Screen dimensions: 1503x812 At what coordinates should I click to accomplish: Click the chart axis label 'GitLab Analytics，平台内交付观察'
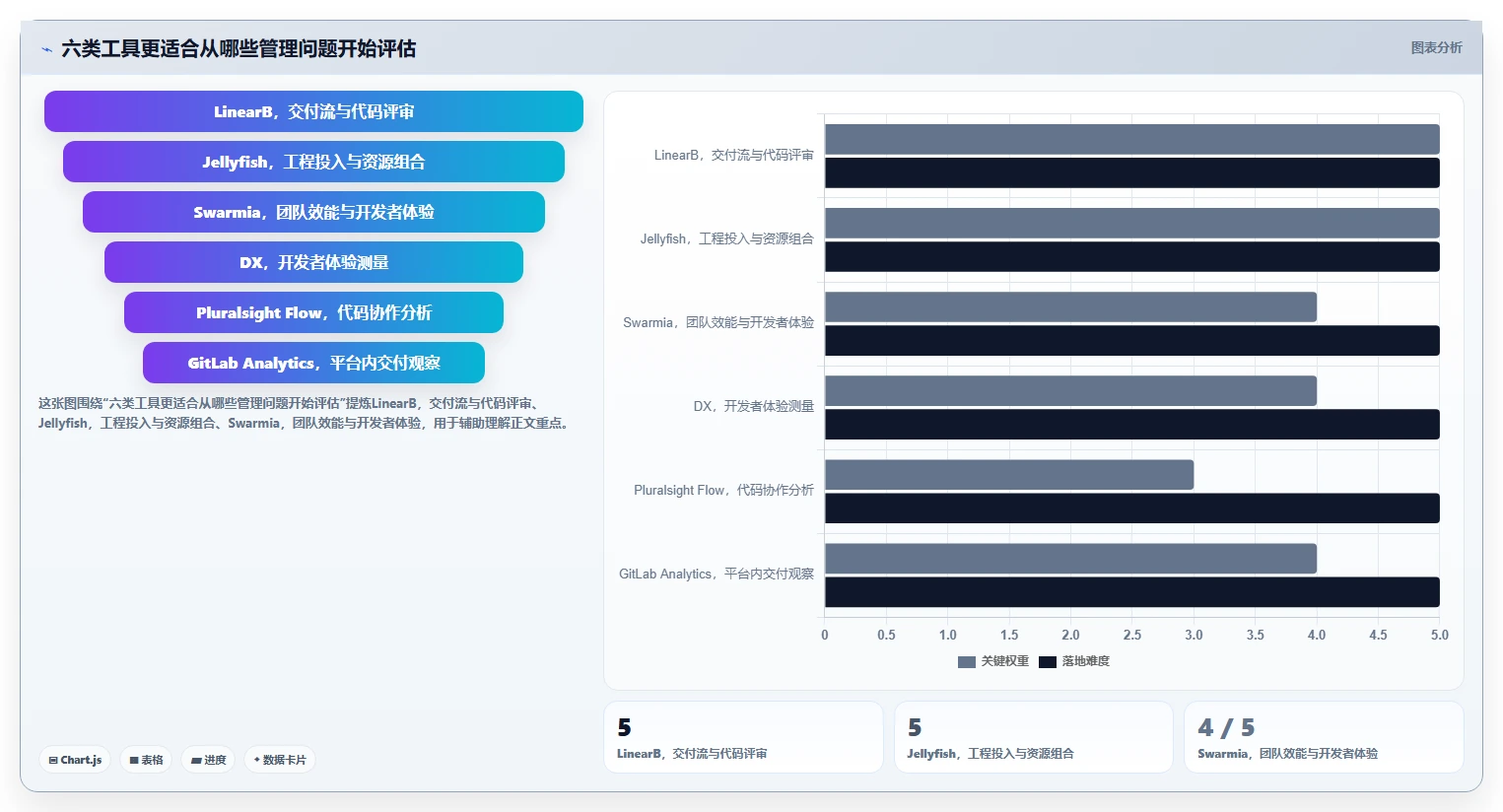coord(717,574)
